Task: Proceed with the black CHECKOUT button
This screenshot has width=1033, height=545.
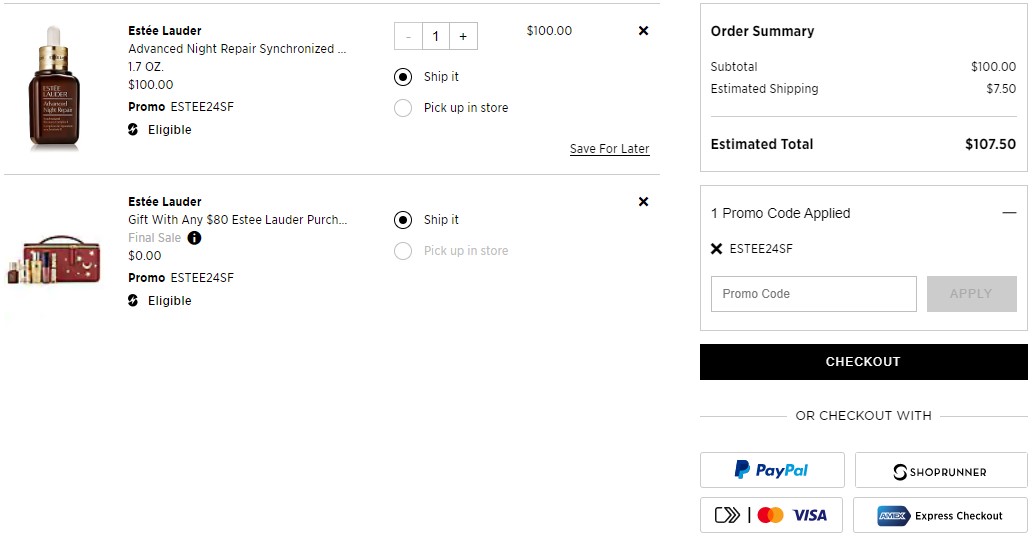Action: [x=864, y=362]
